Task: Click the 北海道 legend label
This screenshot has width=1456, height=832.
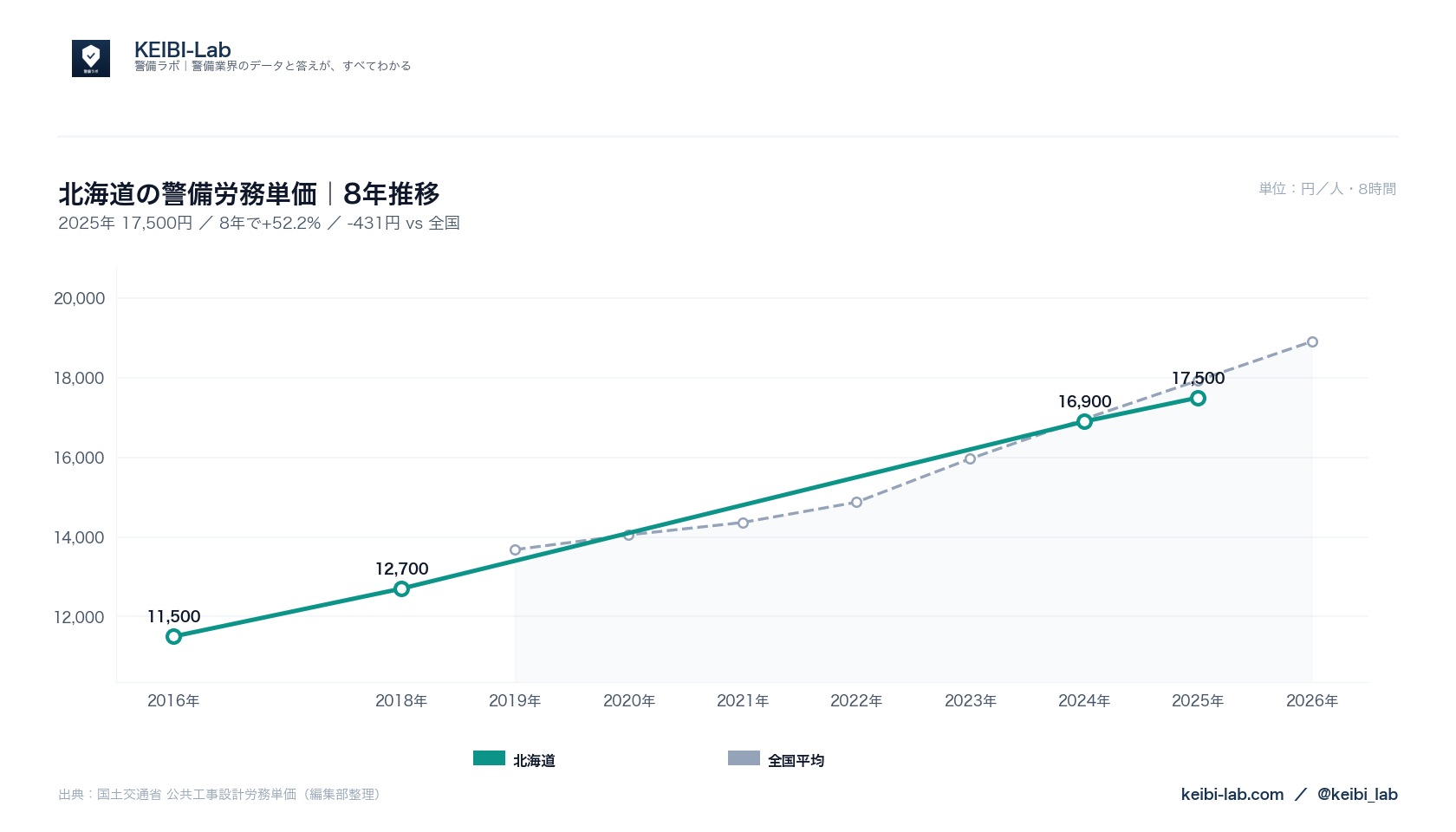Action: pos(534,760)
